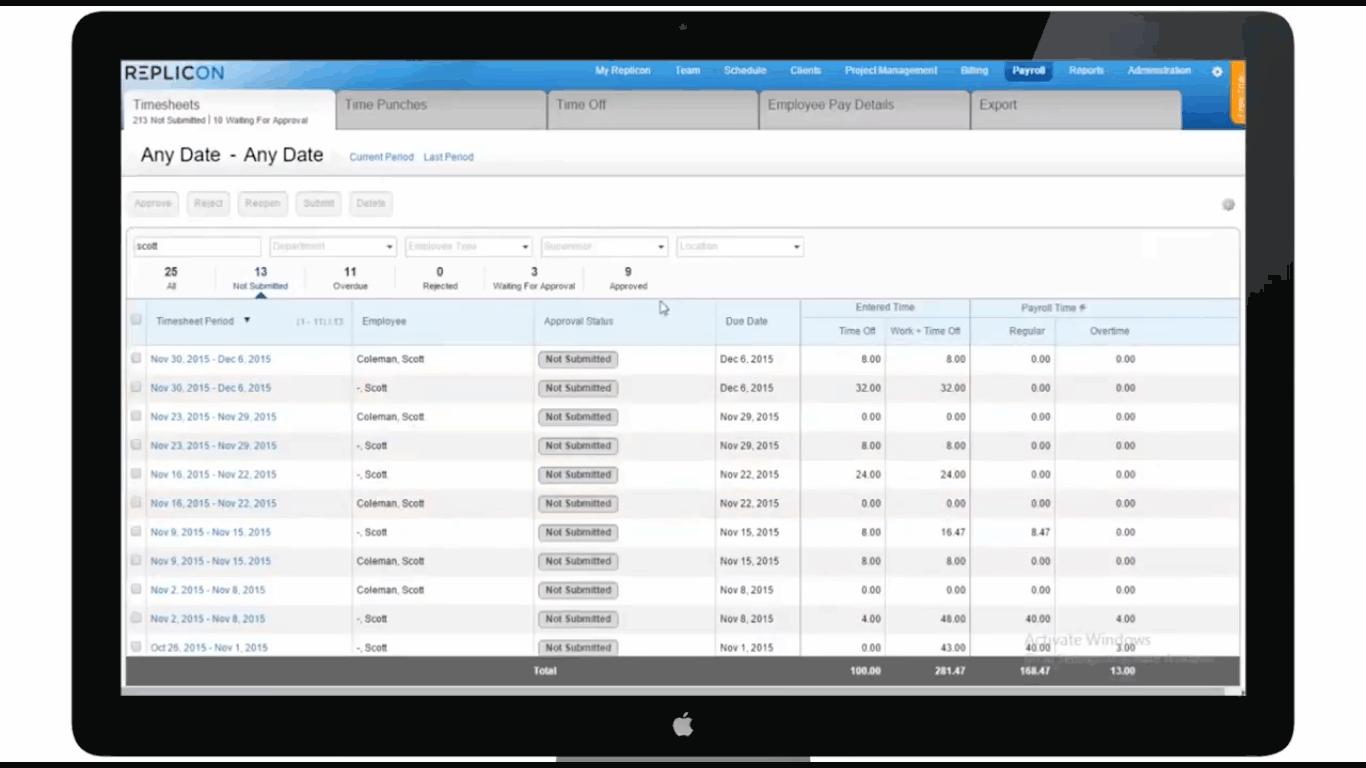Open the Nov 9, 2015 - Nov 15, 2015 timesheet link
This screenshot has width=1366, height=768.
[210, 533]
